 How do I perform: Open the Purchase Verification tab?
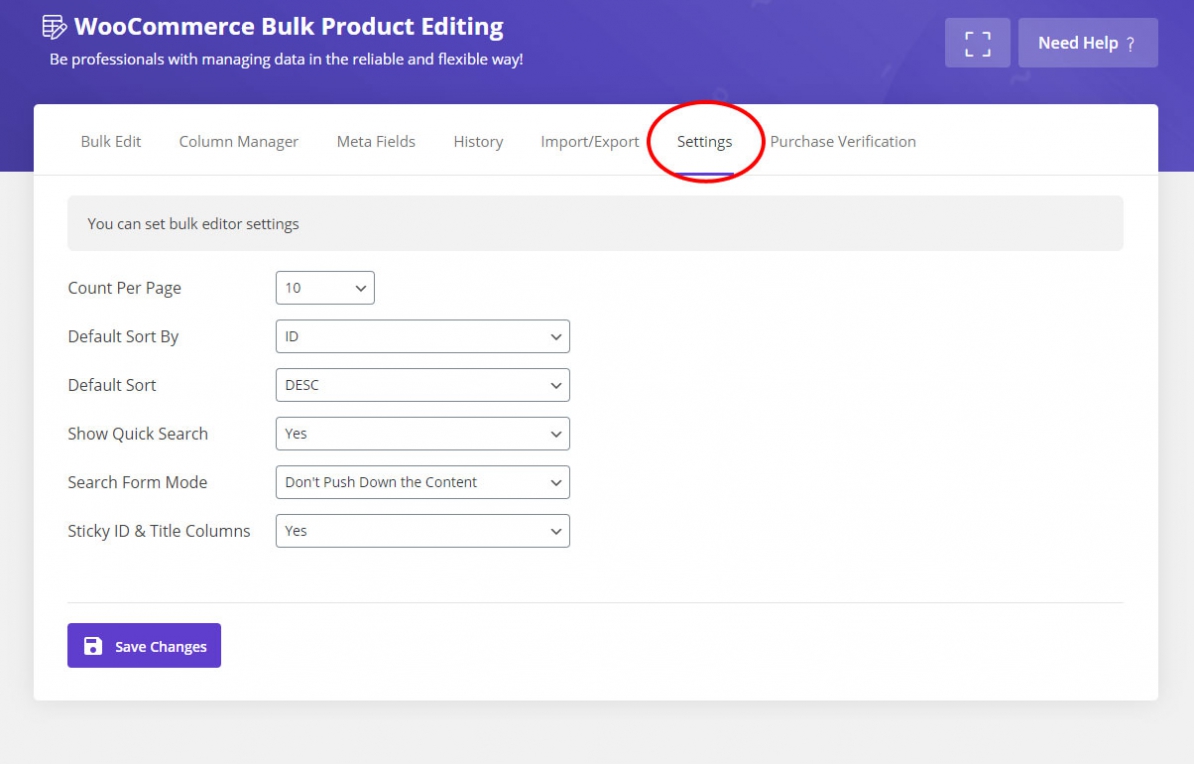pos(843,141)
